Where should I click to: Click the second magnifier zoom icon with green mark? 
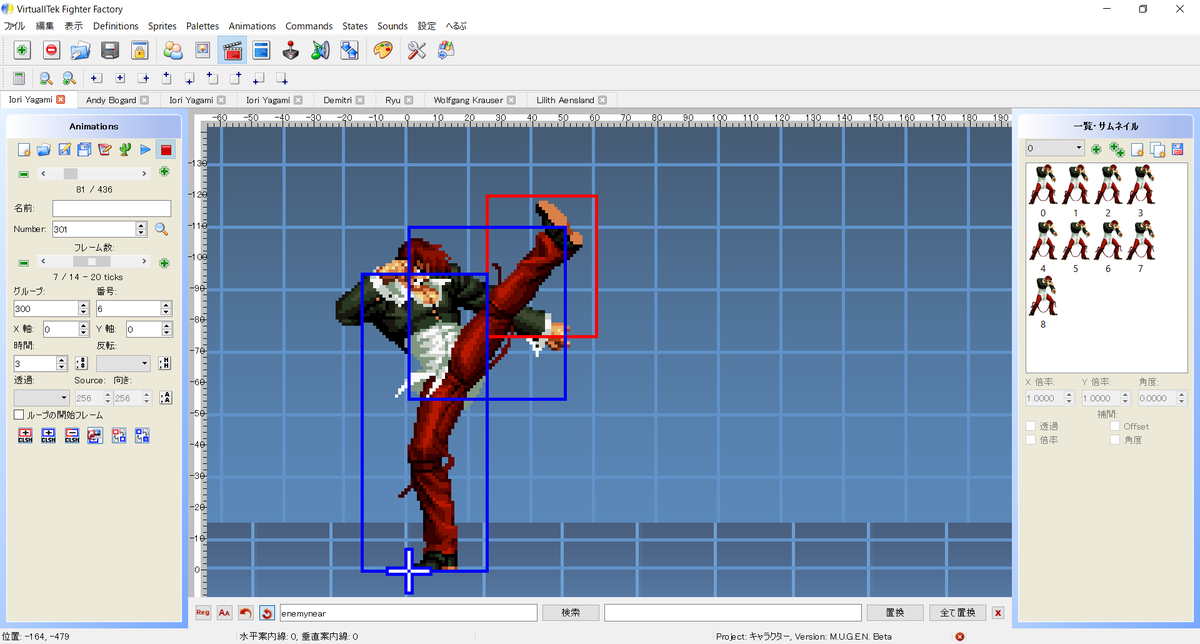click(x=69, y=78)
